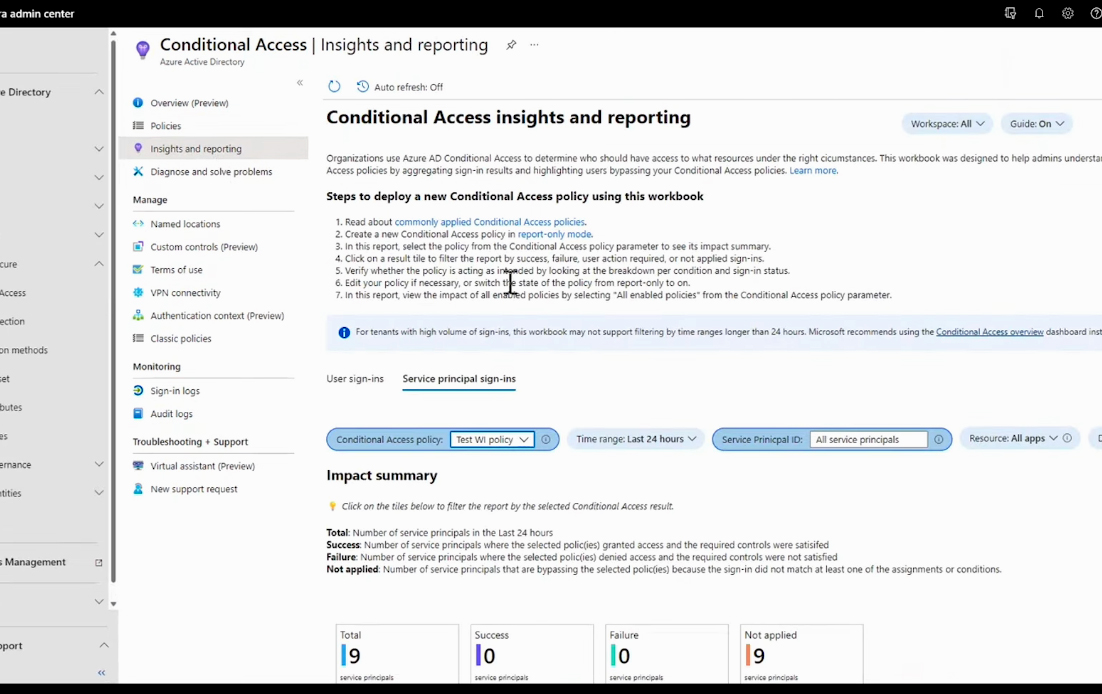
Task: Click info icon beside Conditional Access policy dropdown
Action: [545, 439]
